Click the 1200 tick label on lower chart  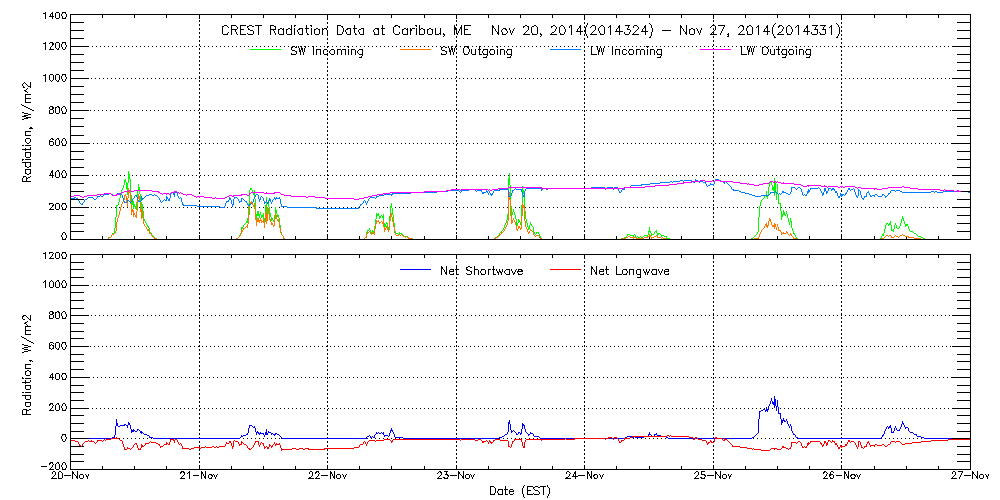point(54,255)
